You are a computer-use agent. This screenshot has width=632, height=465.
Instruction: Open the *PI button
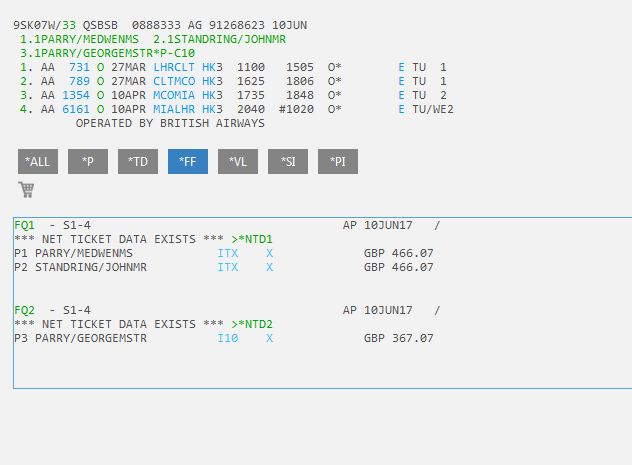pyautogui.click(x=338, y=162)
